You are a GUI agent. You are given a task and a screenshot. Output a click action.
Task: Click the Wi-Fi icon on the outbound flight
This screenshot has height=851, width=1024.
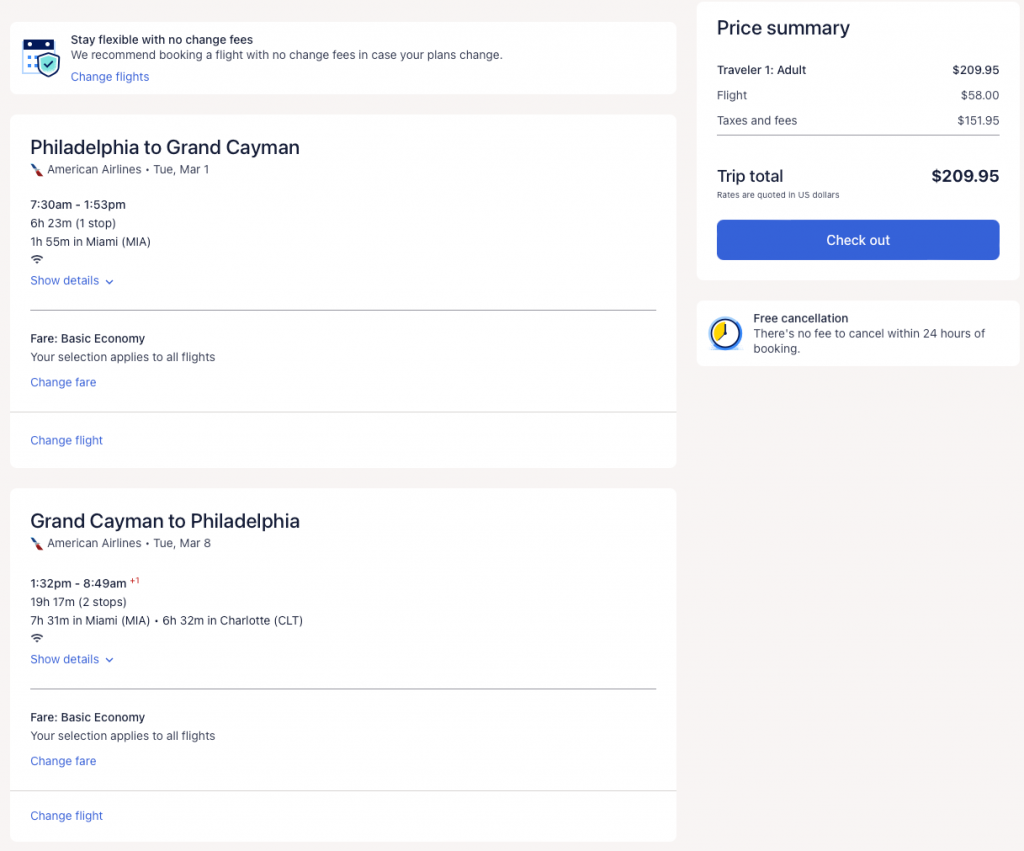[x=37, y=260]
